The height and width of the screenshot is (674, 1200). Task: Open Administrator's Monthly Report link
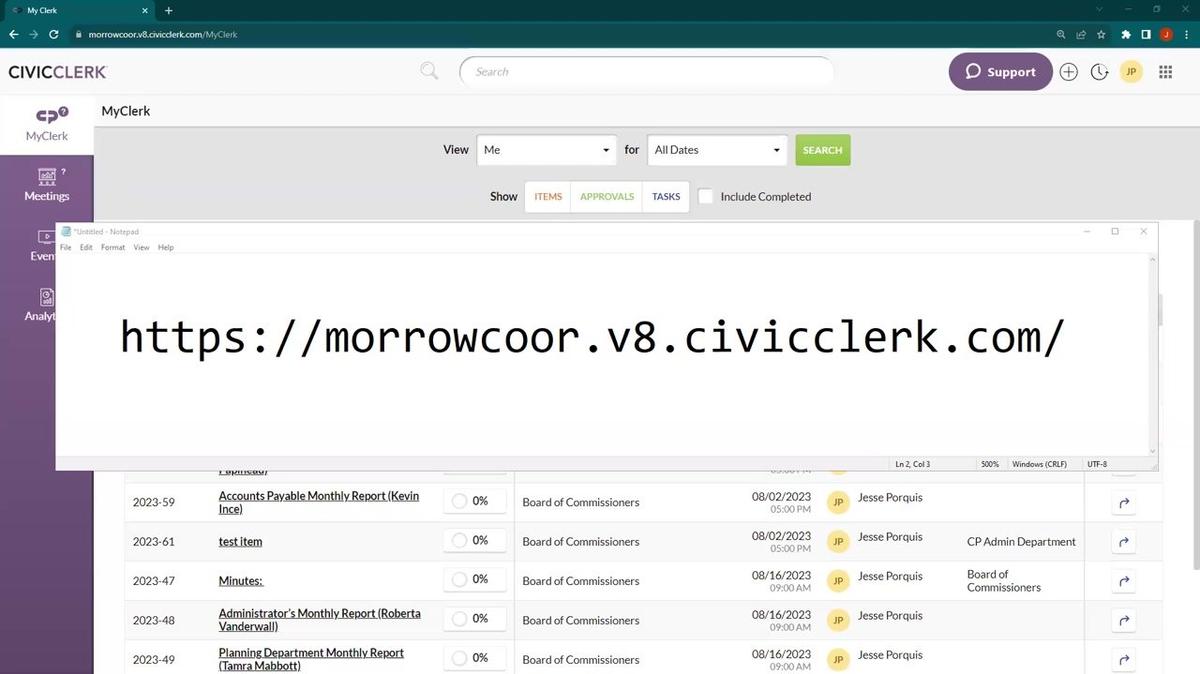[320, 620]
